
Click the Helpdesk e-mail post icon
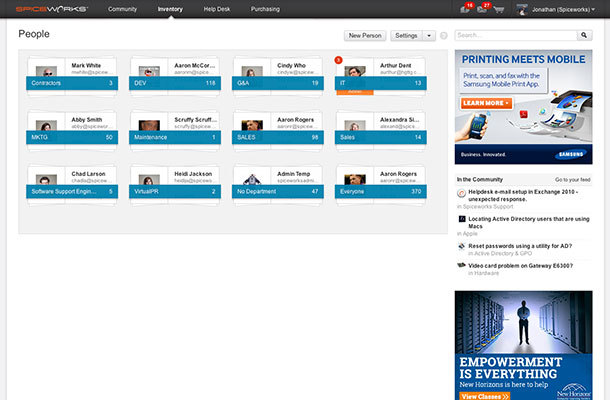pyautogui.click(x=461, y=193)
